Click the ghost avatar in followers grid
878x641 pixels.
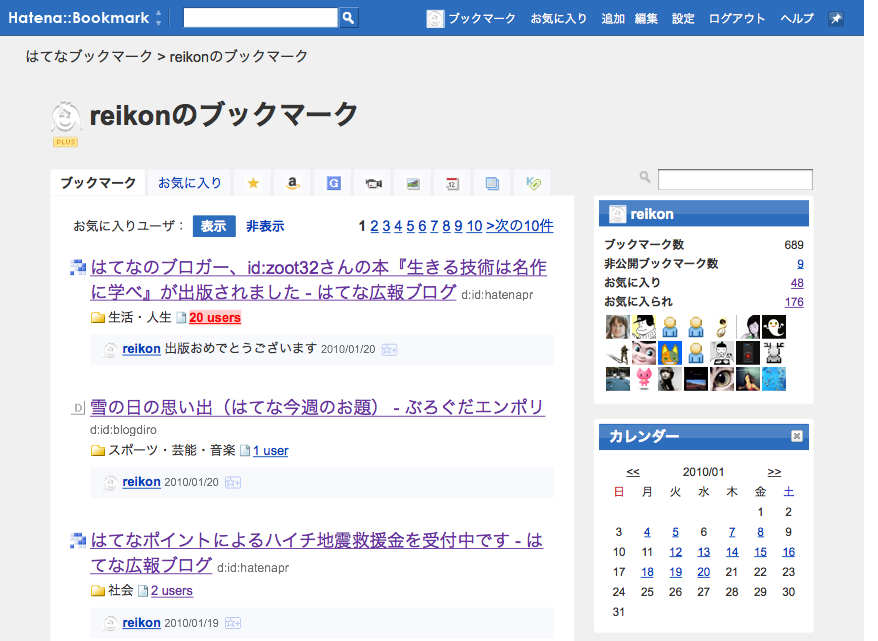(774, 327)
